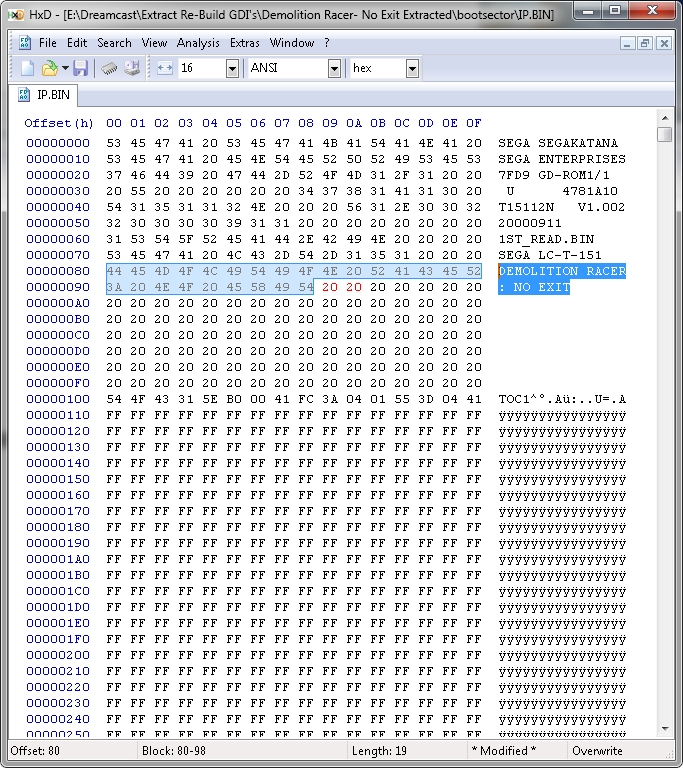Image resolution: width=683 pixels, height=768 pixels.
Task: Click '* Modified *' status indicator
Action: (503, 751)
